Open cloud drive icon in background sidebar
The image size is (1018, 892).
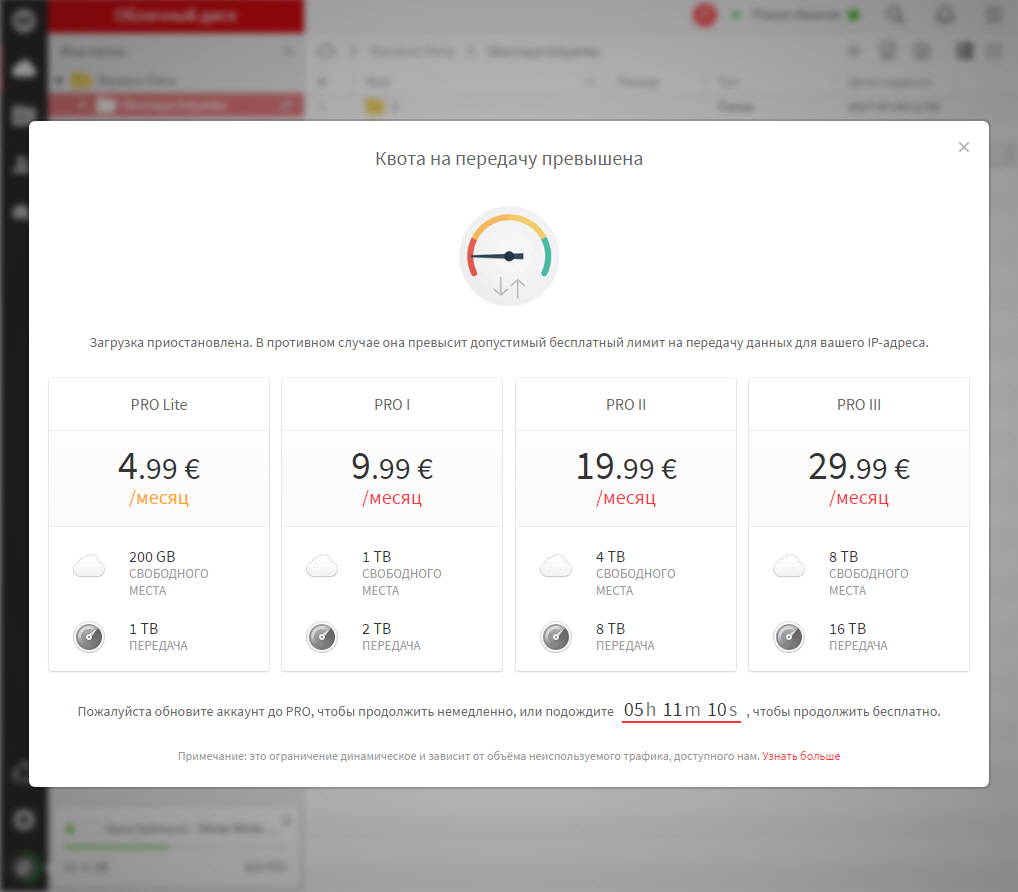[24, 68]
